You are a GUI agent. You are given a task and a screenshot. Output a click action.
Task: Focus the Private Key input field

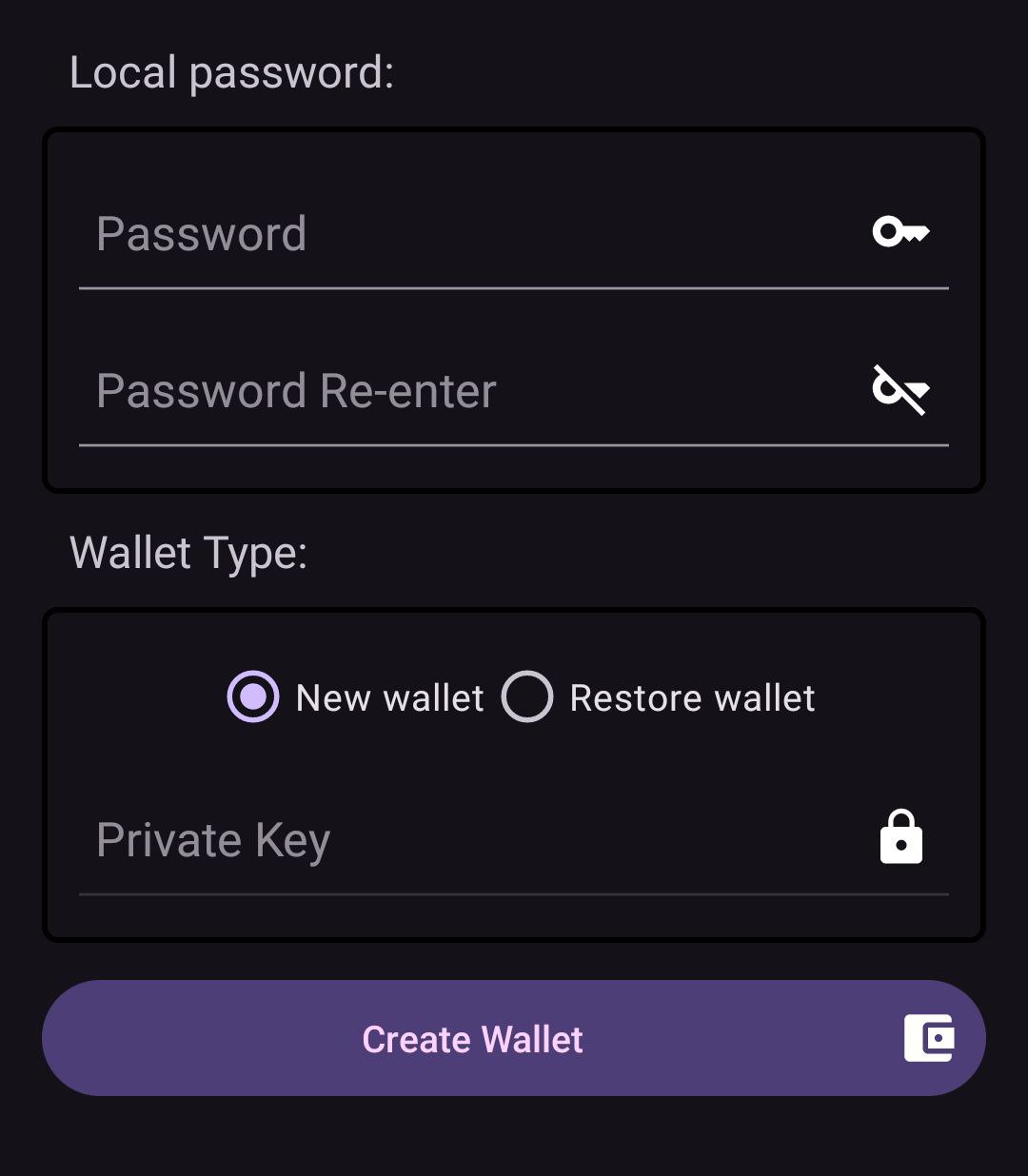(x=514, y=840)
